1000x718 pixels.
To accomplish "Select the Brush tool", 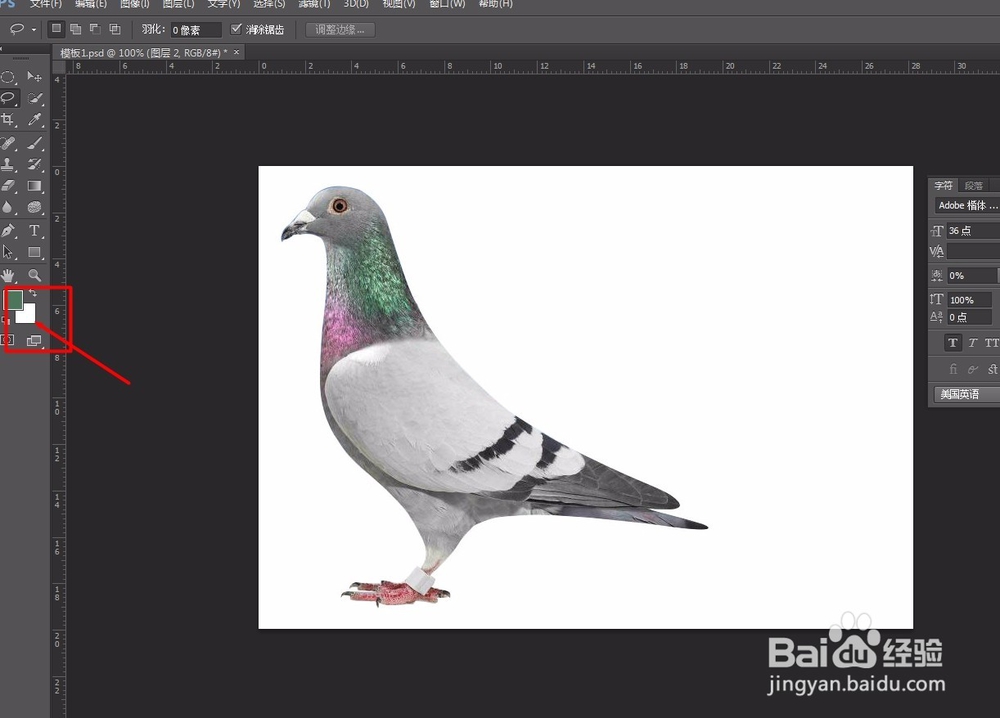I will coord(34,143).
